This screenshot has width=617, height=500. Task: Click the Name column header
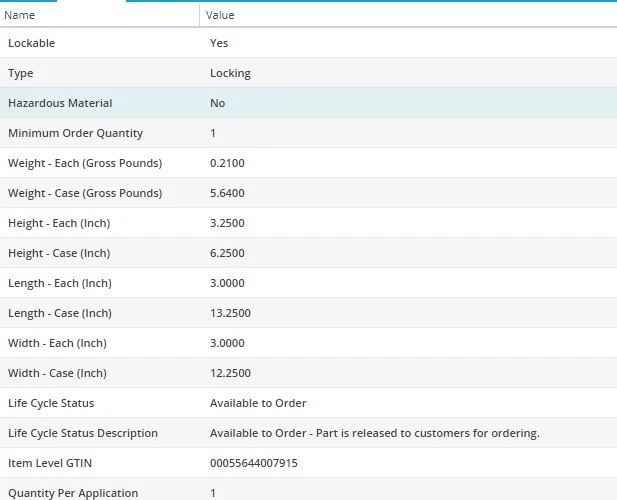(x=20, y=15)
